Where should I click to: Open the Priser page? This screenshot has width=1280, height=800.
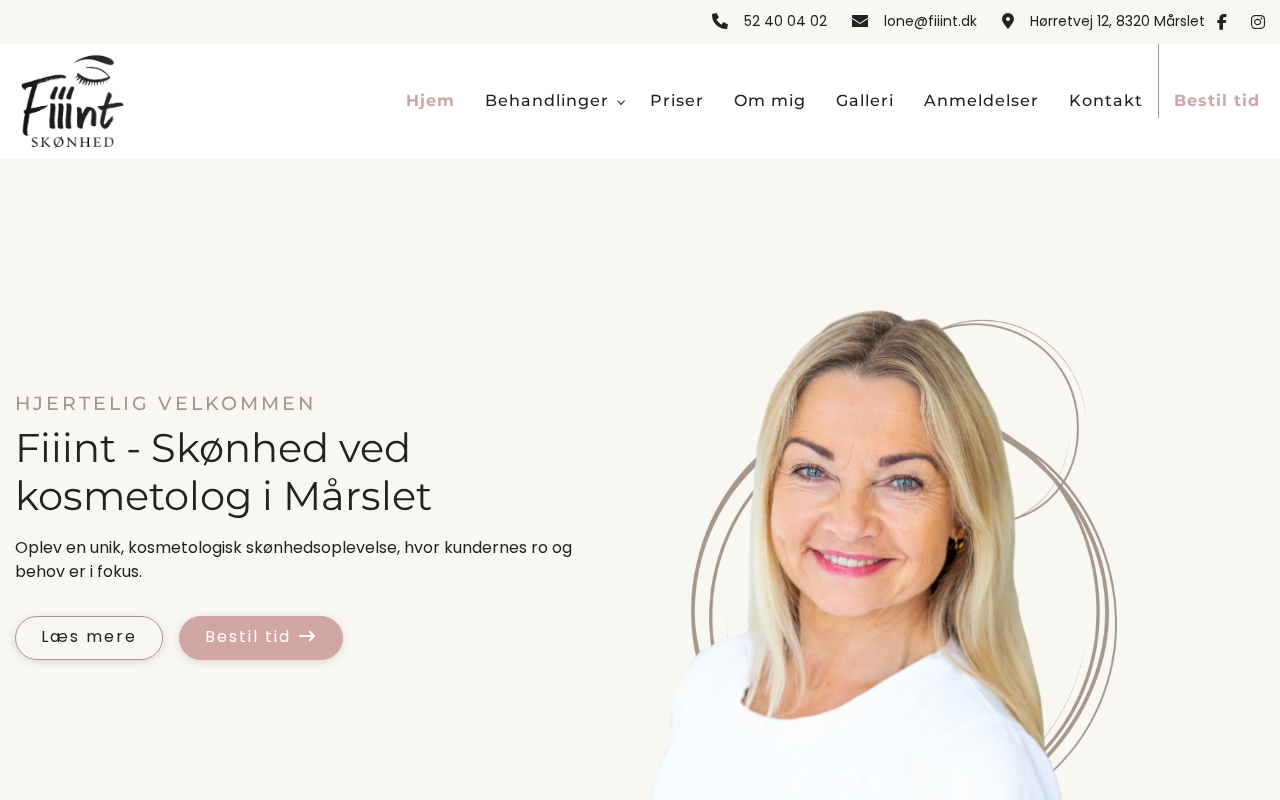click(x=677, y=101)
